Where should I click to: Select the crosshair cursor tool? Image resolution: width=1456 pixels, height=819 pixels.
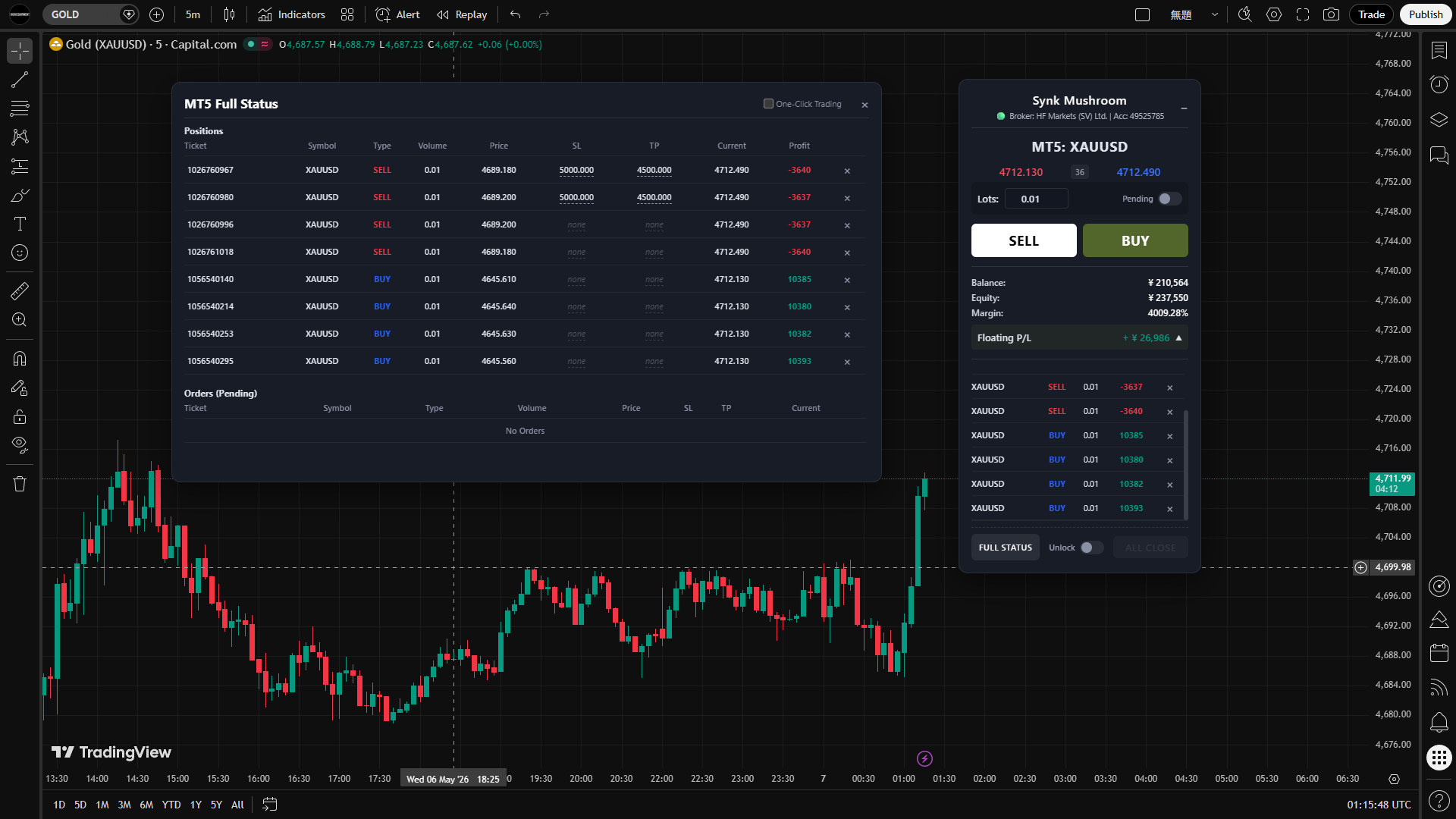click(x=20, y=51)
